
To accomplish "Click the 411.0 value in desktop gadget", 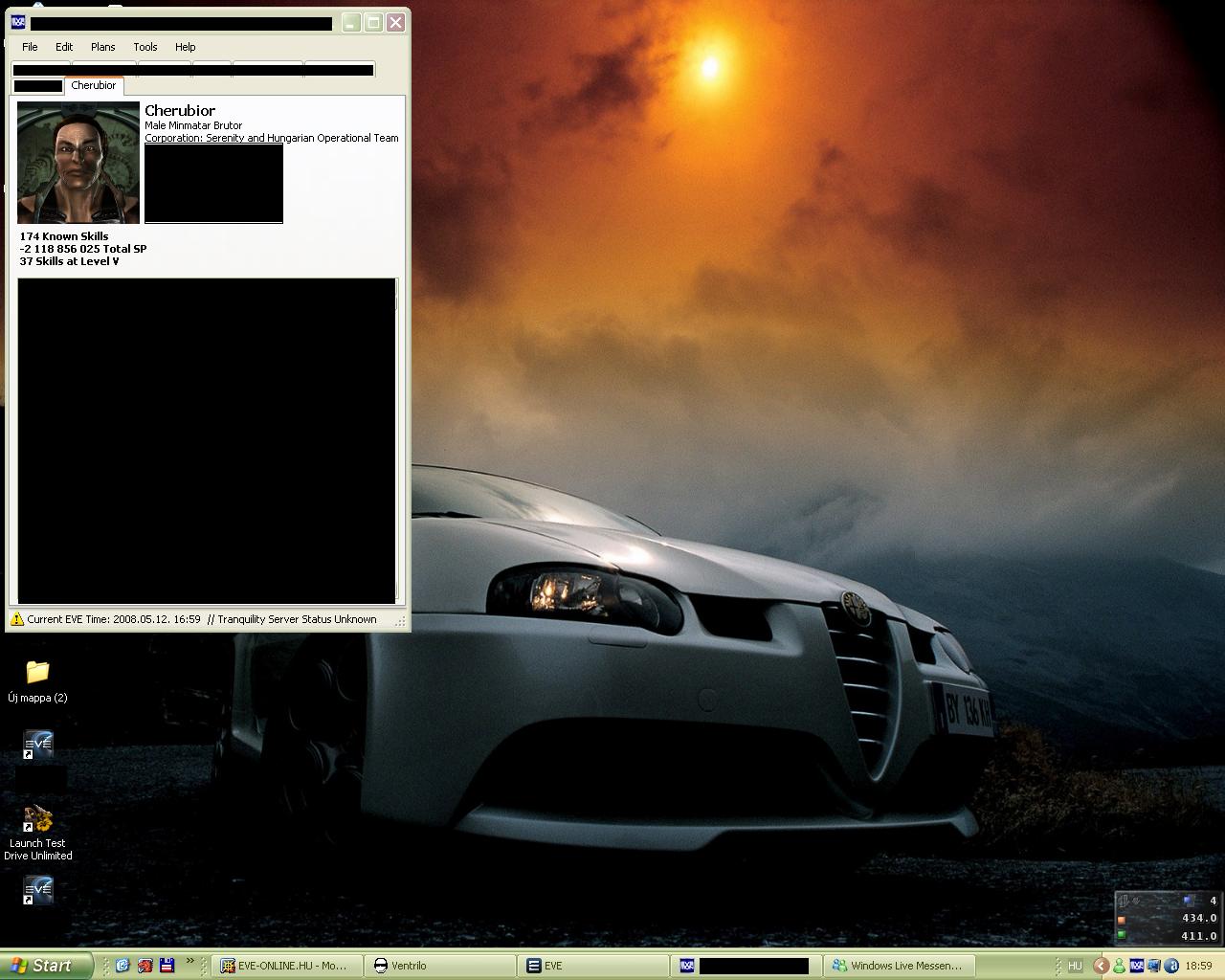I will pyautogui.click(x=1199, y=936).
